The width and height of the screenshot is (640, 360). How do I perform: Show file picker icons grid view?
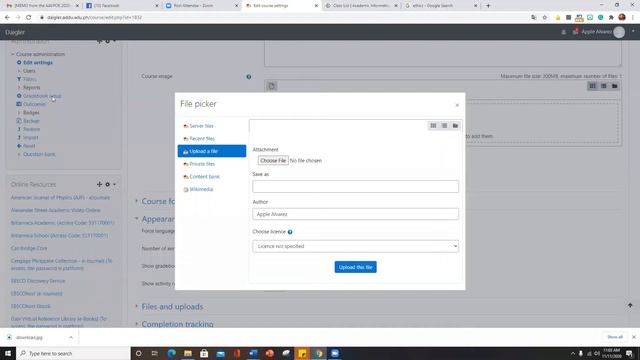point(433,126)
